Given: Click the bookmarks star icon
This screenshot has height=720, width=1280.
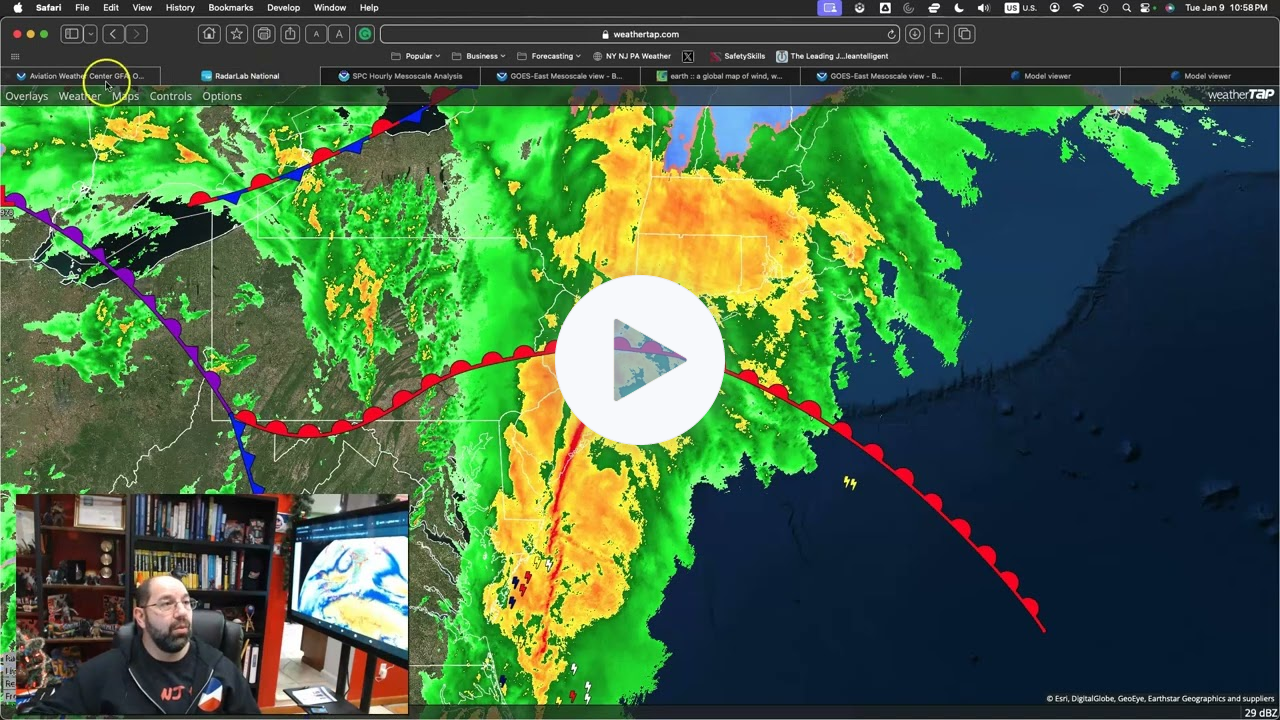Looking at the screenshot, I should [x=236, y=33].
